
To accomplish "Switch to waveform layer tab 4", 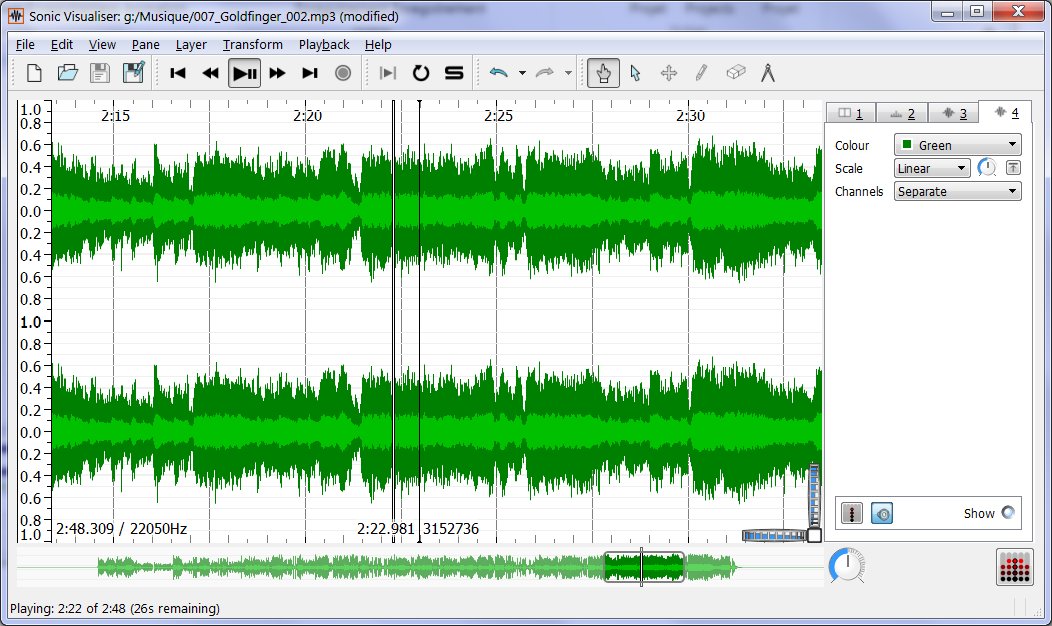I will 1006,112.
